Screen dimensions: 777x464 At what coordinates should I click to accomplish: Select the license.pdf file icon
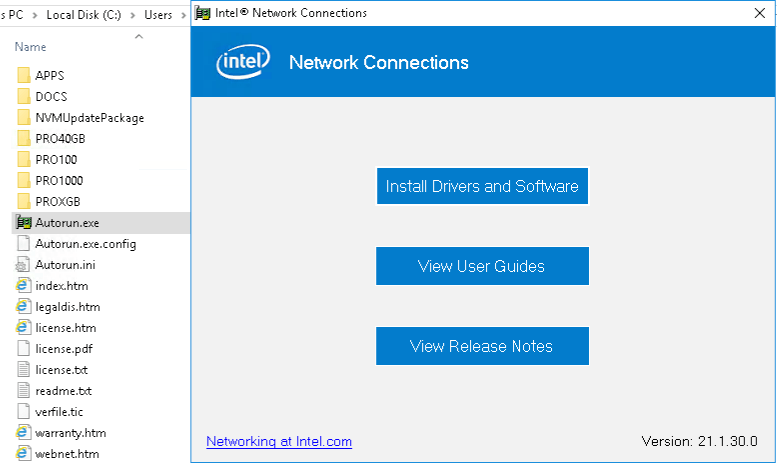[x=24, y=348]
